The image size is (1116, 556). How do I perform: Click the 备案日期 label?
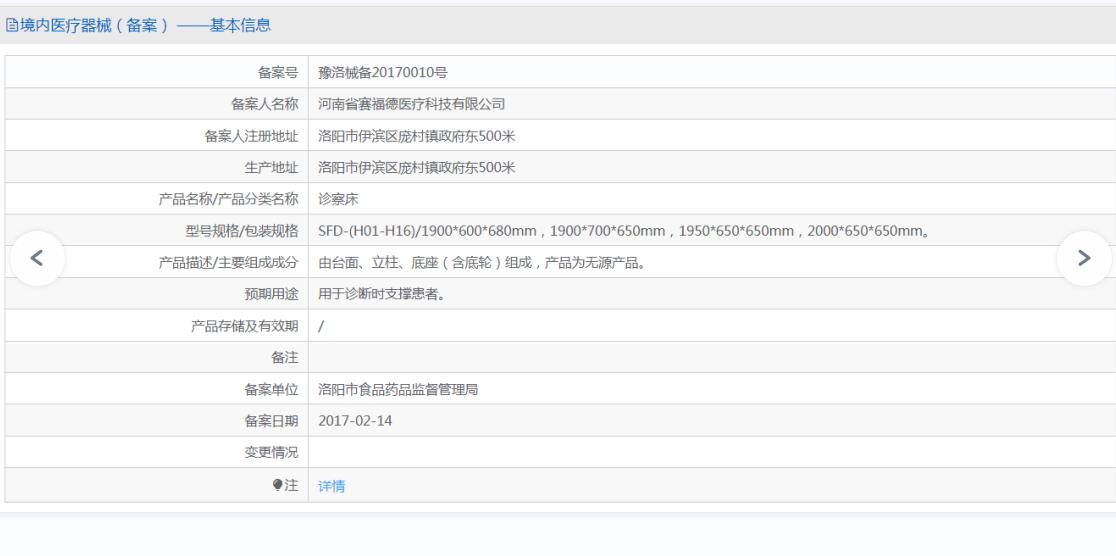pyautogui.click(x=271, y=421)
